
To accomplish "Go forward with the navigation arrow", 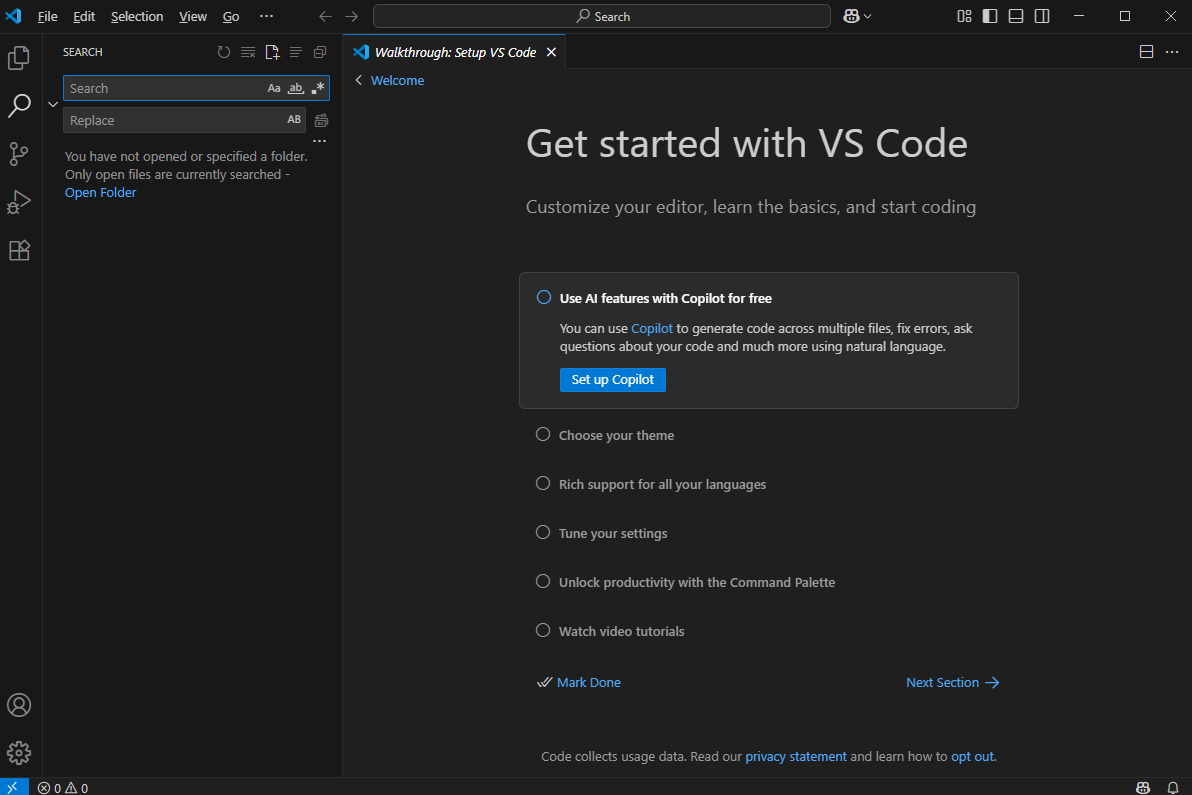I will (351, 16).
